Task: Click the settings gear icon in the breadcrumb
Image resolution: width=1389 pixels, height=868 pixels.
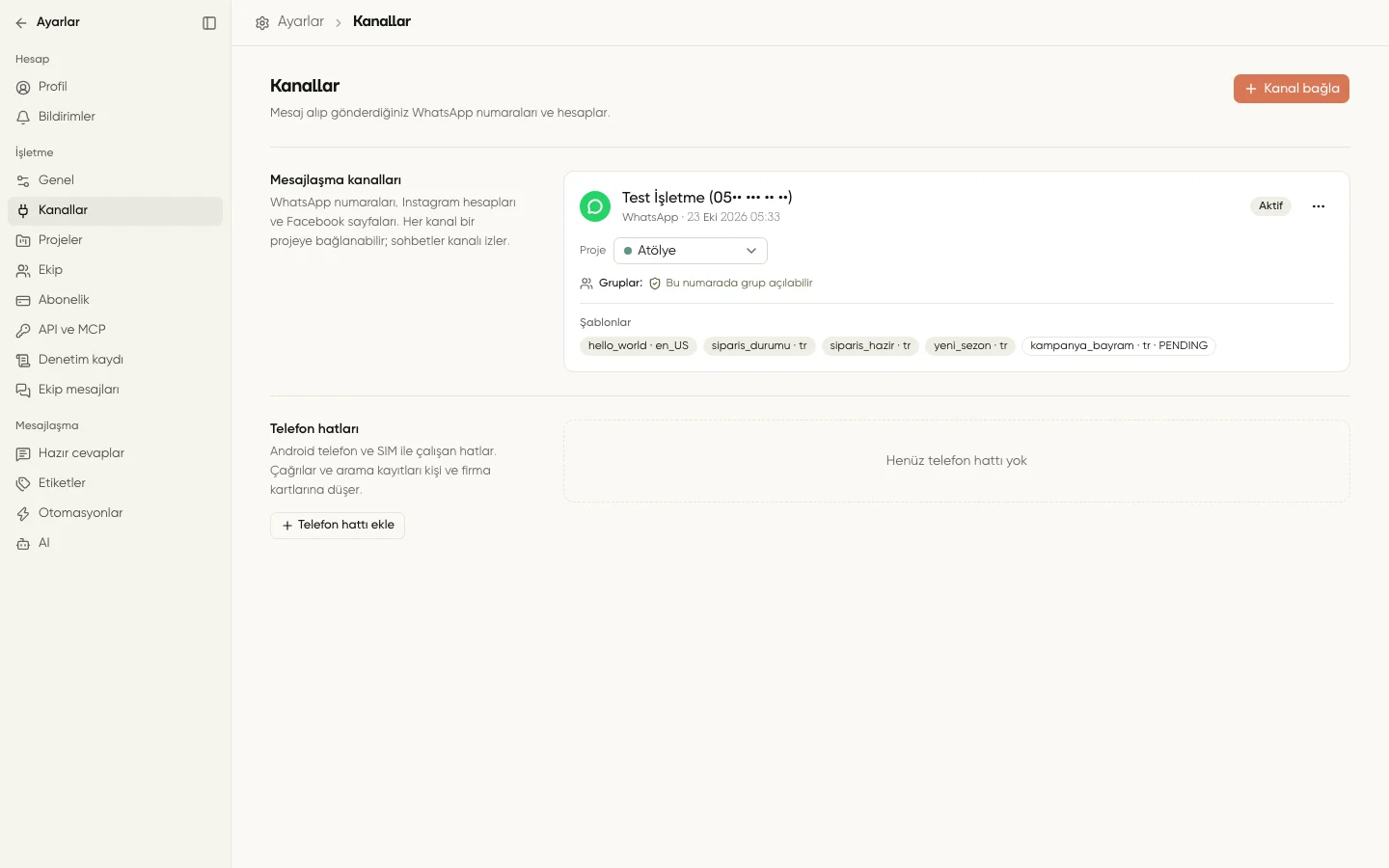Action: coord(262,22)
